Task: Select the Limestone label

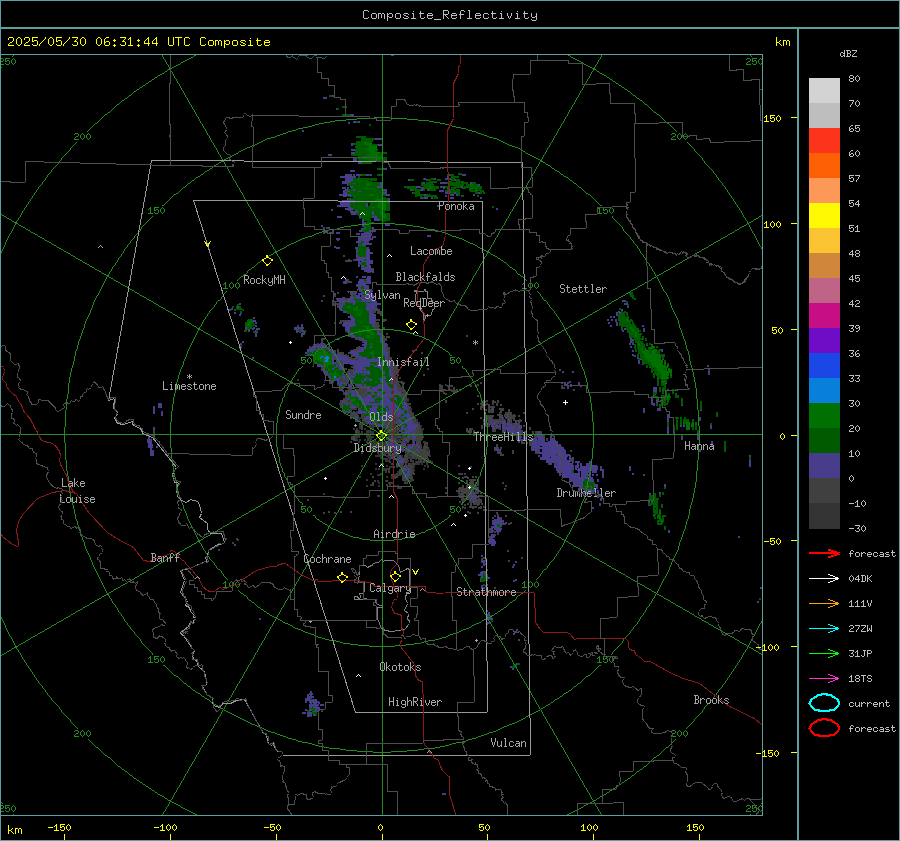Action: [x=189, y=386]
